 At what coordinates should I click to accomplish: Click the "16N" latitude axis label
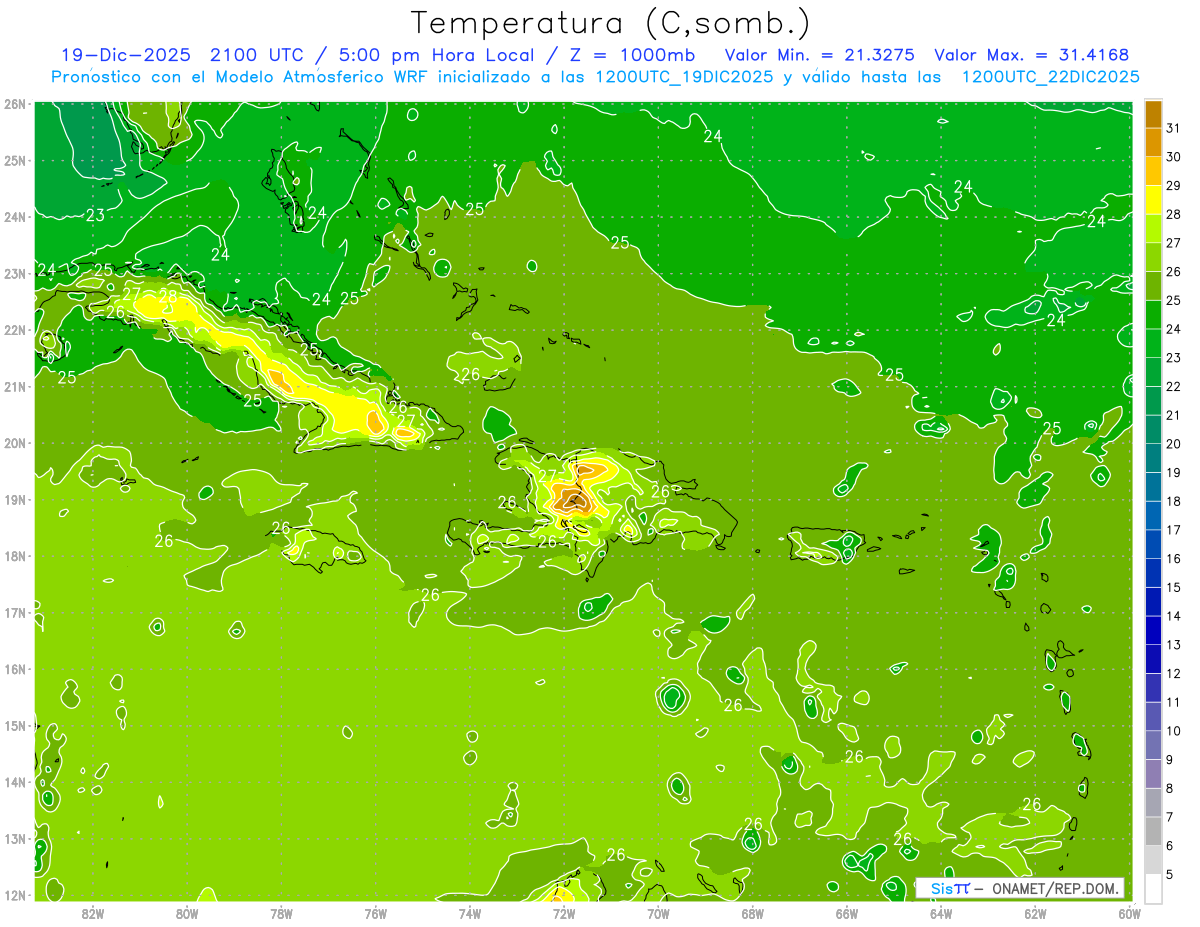click(x=15, y=669)
